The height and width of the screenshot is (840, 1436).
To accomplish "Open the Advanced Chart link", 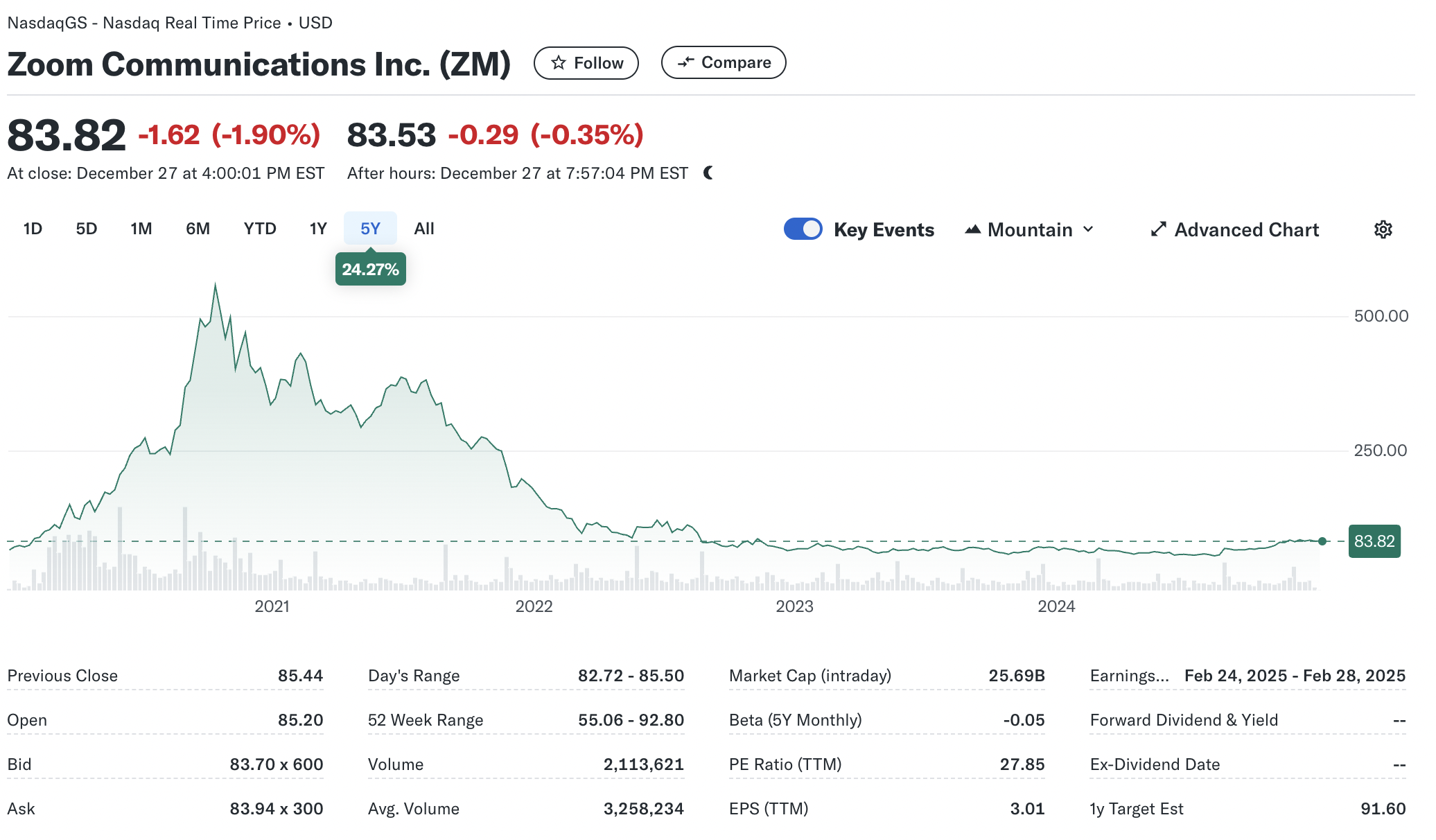I will pyautogui.click(x=1234, y=229).
